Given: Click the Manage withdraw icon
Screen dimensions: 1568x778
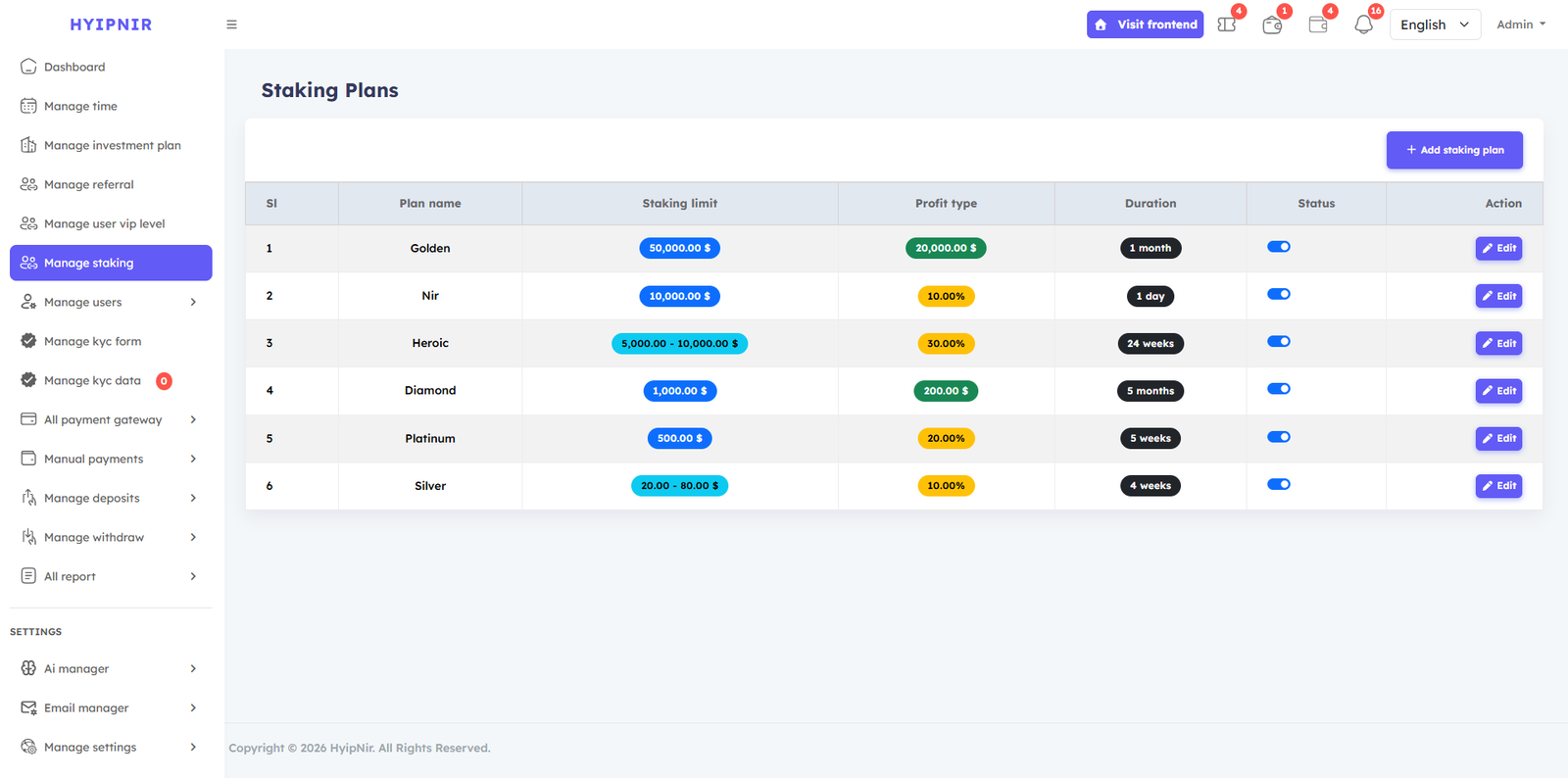Looking at the screenshot, I should (28, 537).
